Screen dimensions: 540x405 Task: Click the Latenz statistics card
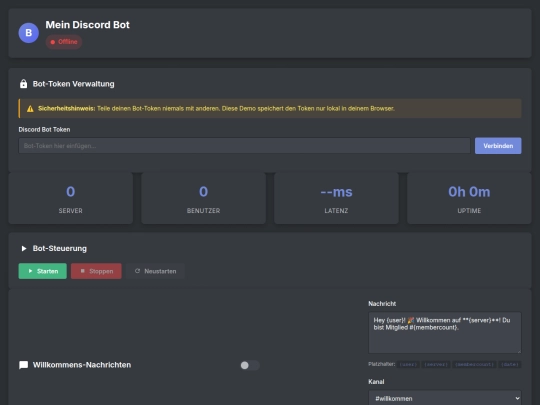[336, 198]
